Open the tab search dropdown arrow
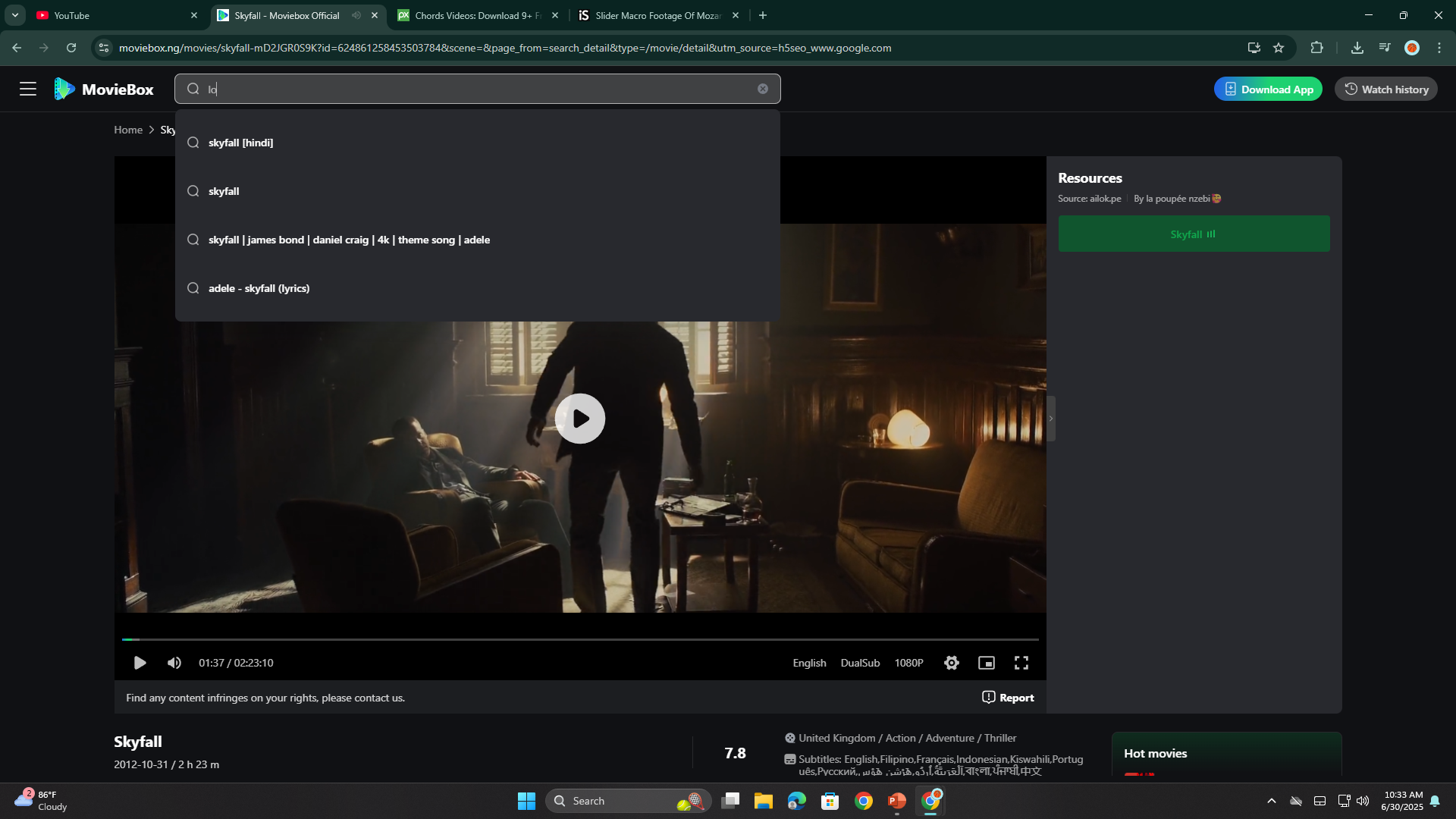The image size is (1456, 819). [15, 15]
